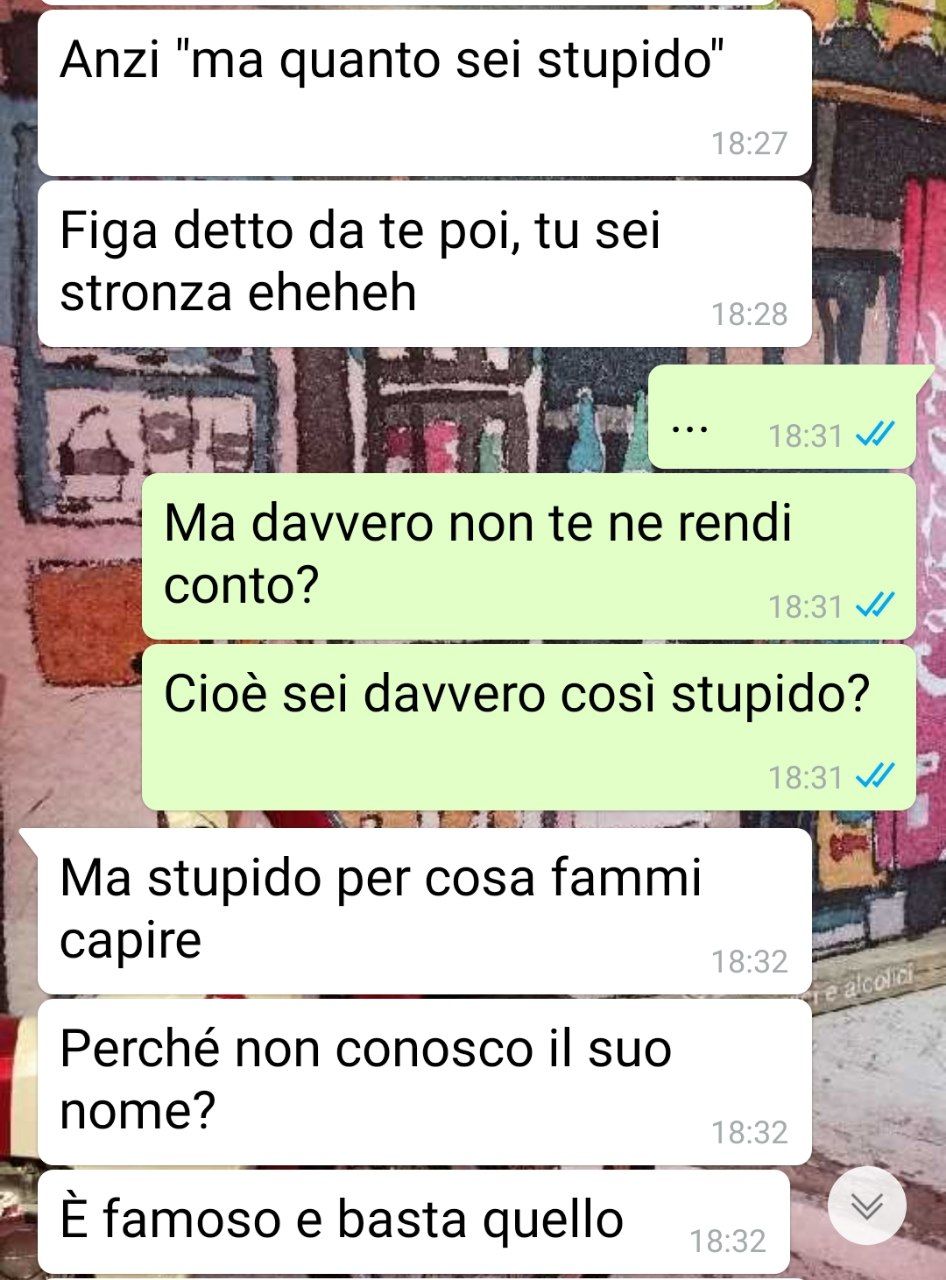The width and height of the screenshot is (946, 1280).
Task: Tap "Perché non conosco il suo nome?" bubble
Action: coord(424,1082)
